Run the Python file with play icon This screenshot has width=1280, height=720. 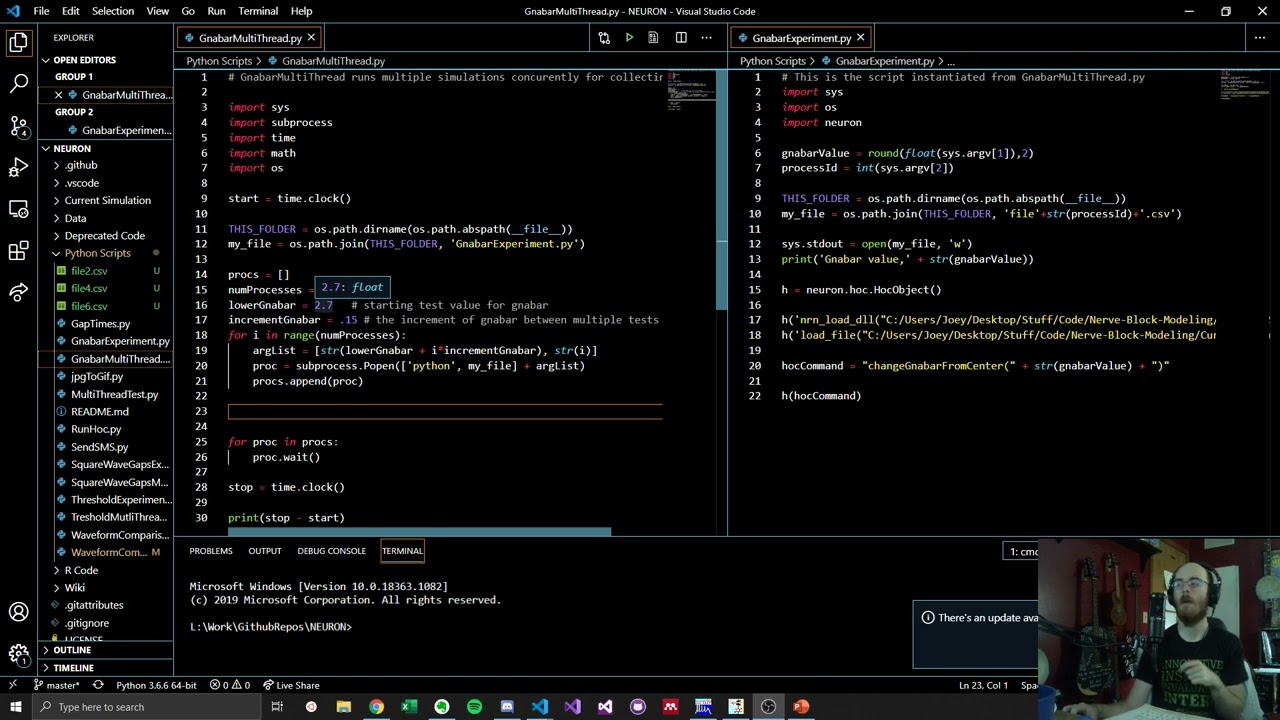tap(629, 38)
